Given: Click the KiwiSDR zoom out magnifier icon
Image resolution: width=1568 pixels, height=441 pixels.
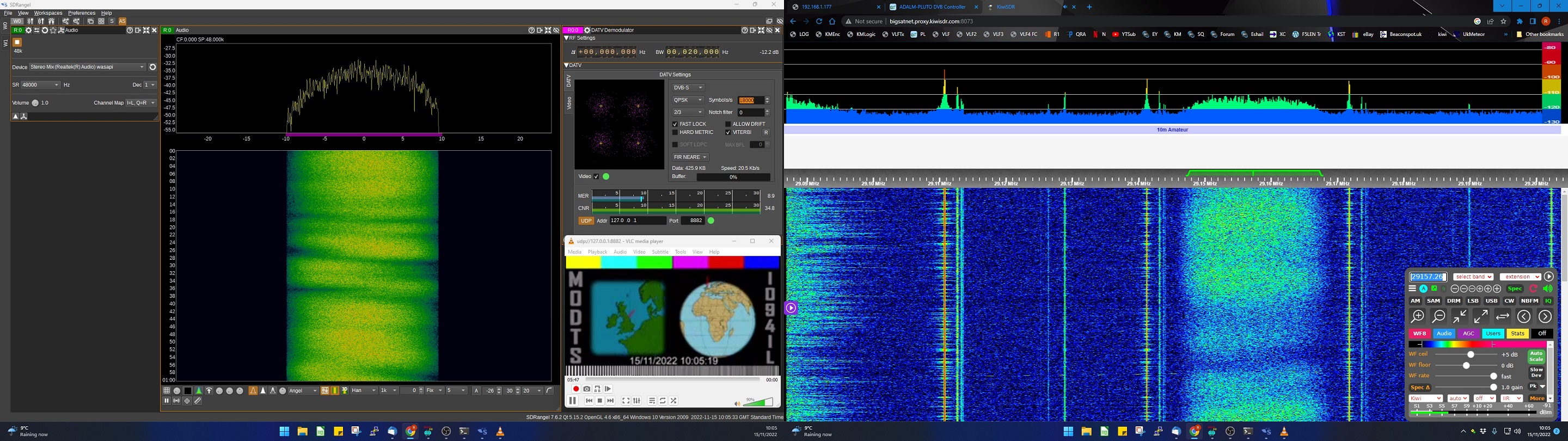Looking at the screenshot, I should (x=1439, y=317).
